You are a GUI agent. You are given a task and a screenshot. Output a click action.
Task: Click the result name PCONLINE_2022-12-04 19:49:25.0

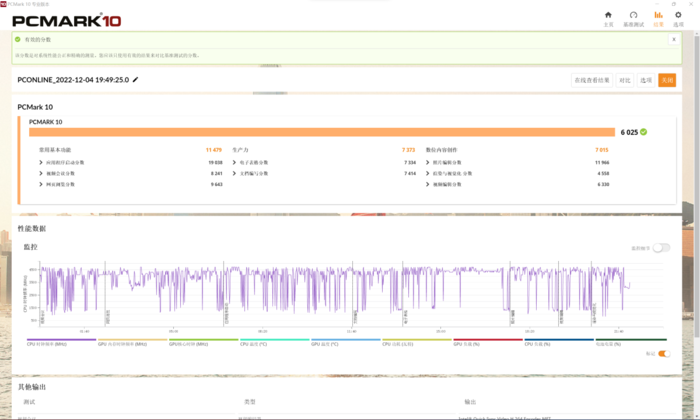pos(73,80)
